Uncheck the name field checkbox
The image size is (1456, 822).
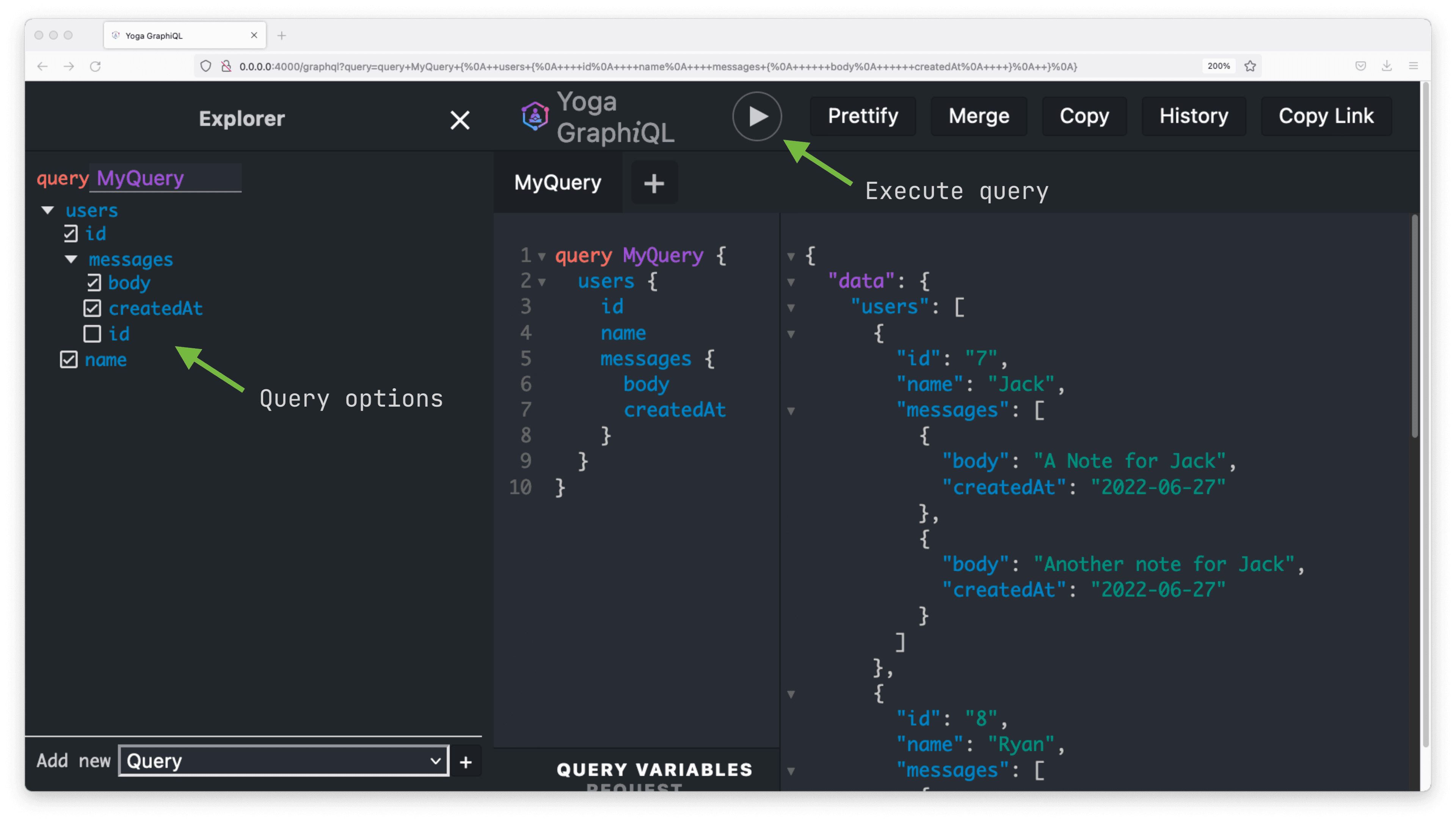coord(68,359)
